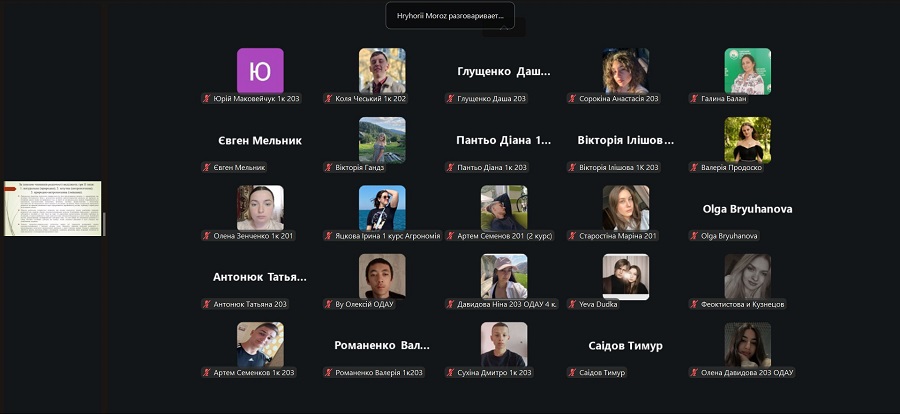Viewport: 900px width, 414px height.
Task: Click muted mic icon for Yeva Dudka
Action: point(572,304)
